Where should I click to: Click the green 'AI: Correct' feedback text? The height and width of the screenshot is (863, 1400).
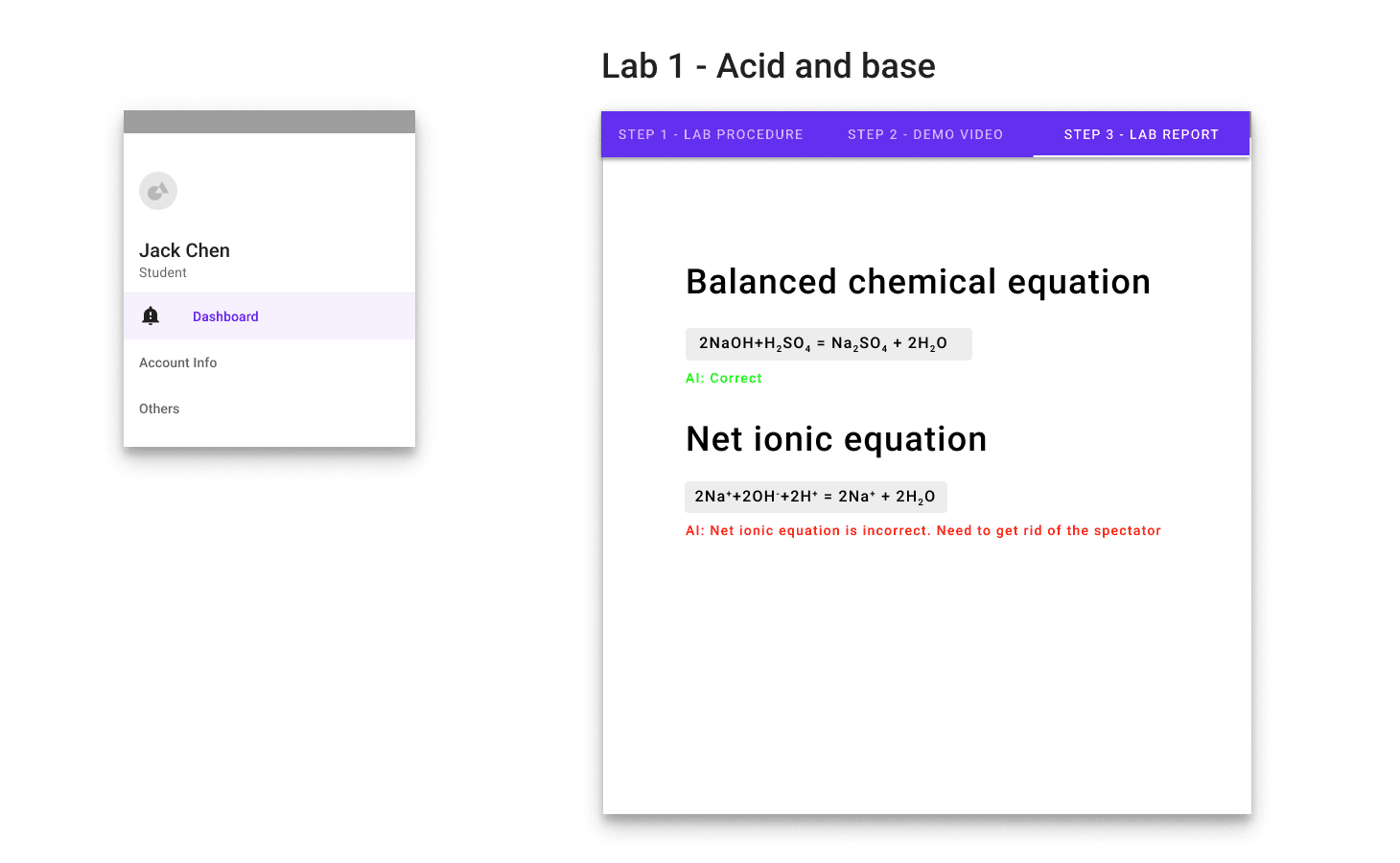[x=723, y=378]
